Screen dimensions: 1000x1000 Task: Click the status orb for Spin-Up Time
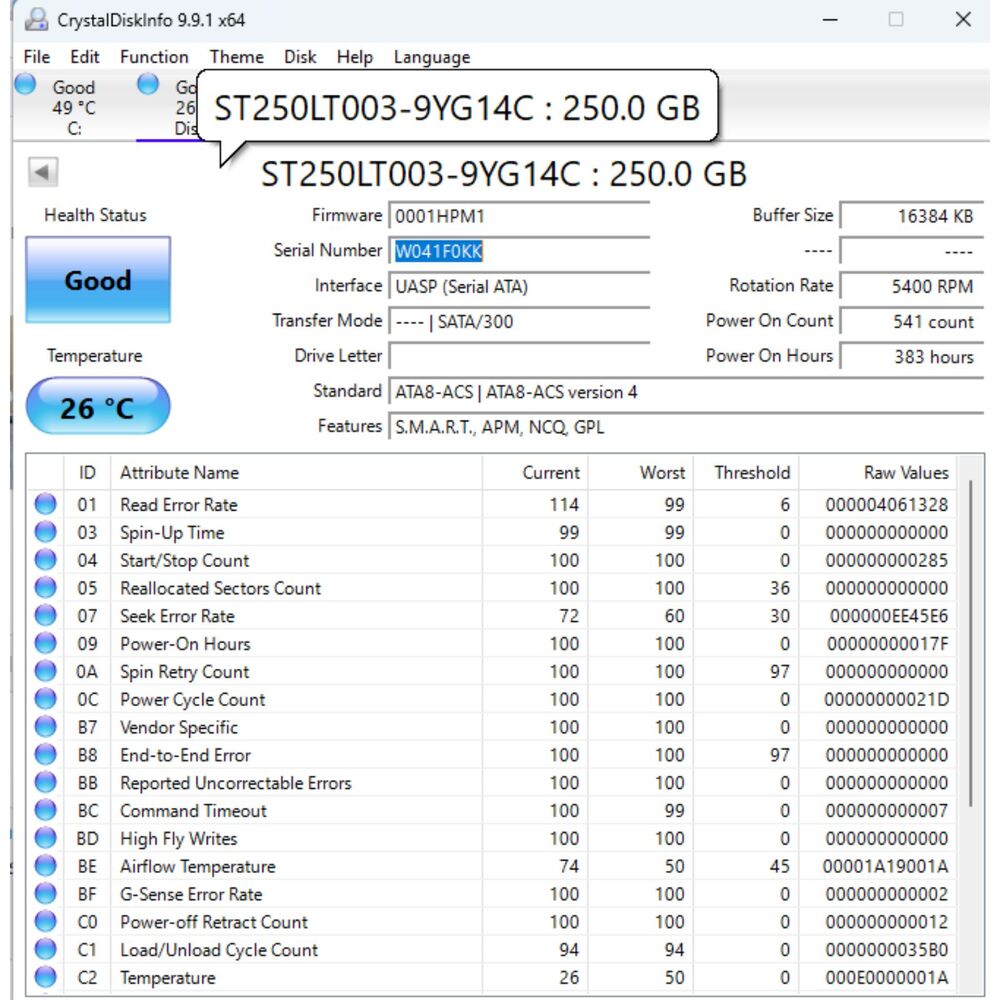45,532
